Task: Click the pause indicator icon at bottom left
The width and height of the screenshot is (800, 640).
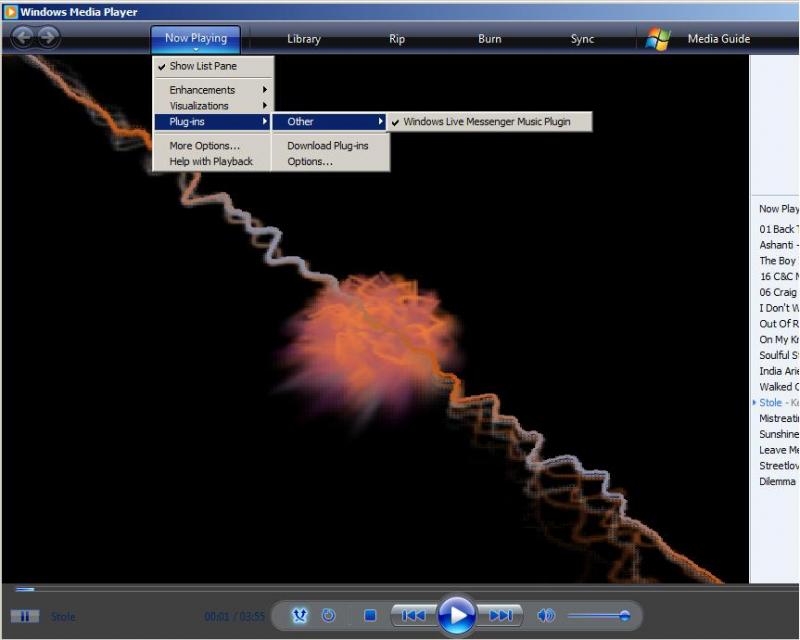Action: pyautogui.click(x=24, y=617)
